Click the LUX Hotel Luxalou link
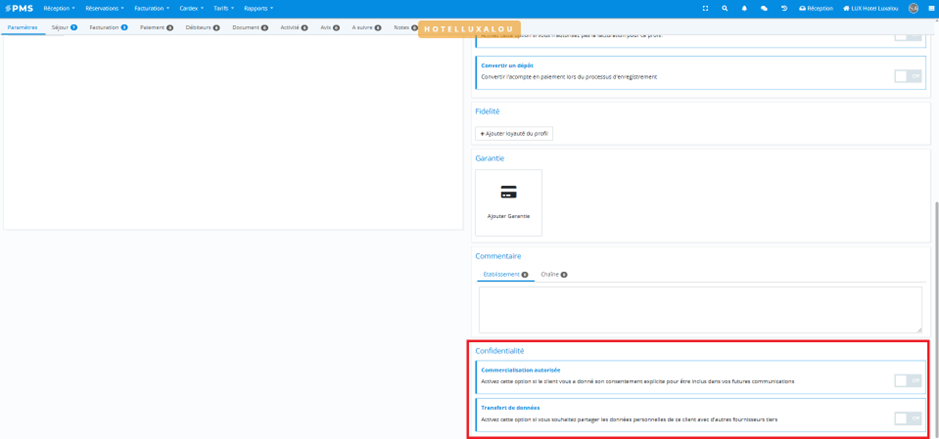939x439 pixels. tap(870, 8)
